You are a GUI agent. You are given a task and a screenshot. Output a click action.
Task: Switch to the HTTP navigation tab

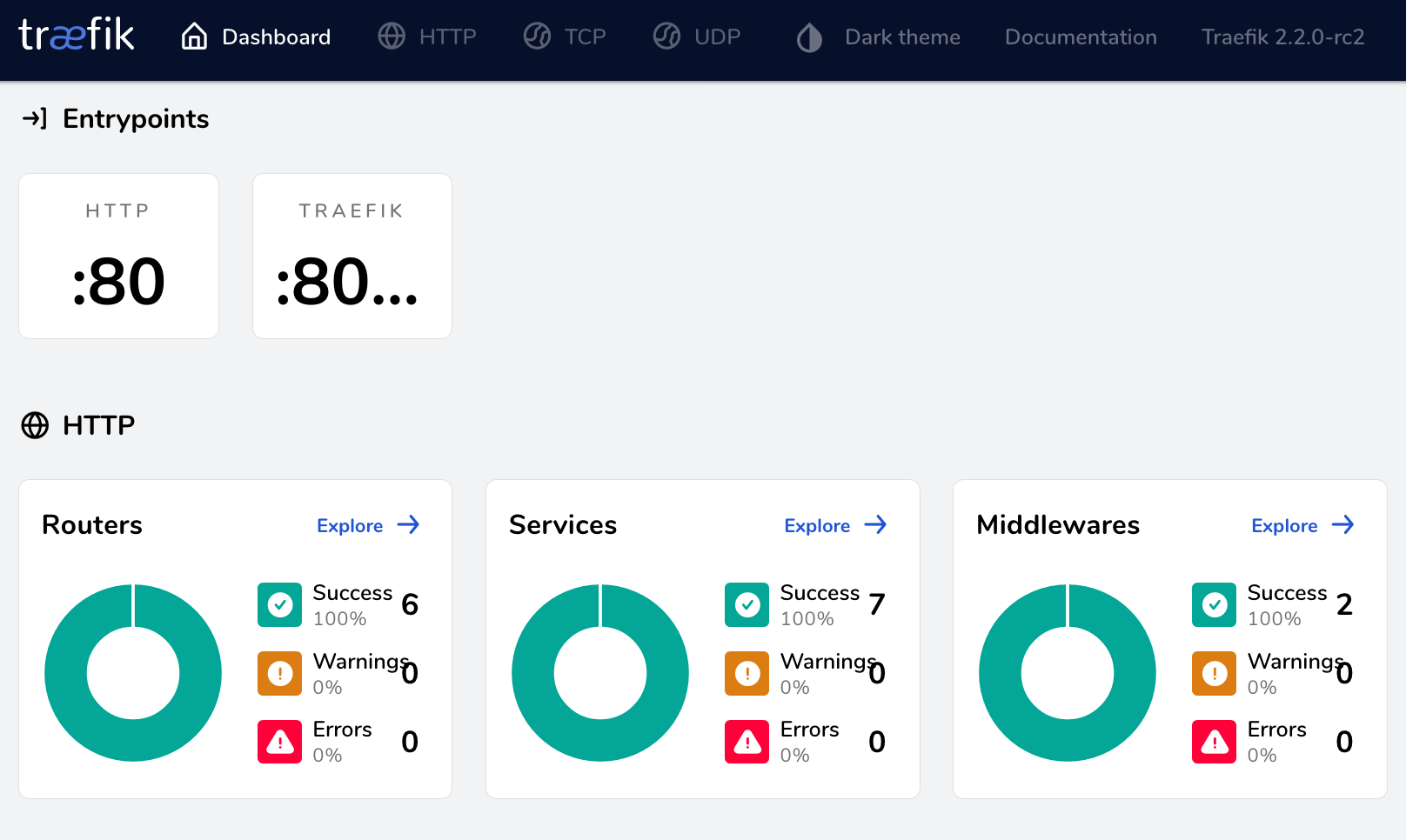point(427,37)
